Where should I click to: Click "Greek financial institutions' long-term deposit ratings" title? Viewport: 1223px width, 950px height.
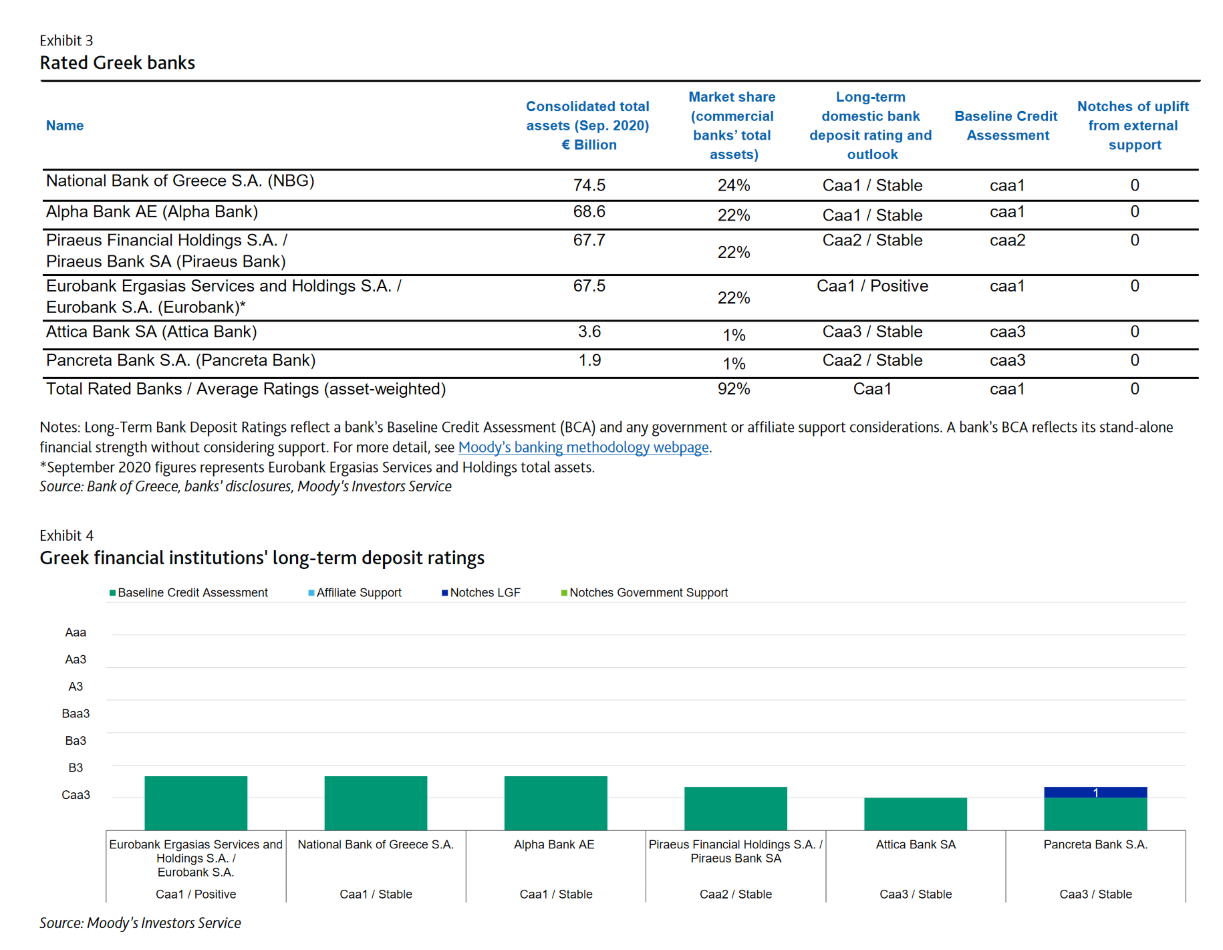[x=262, y=558]
